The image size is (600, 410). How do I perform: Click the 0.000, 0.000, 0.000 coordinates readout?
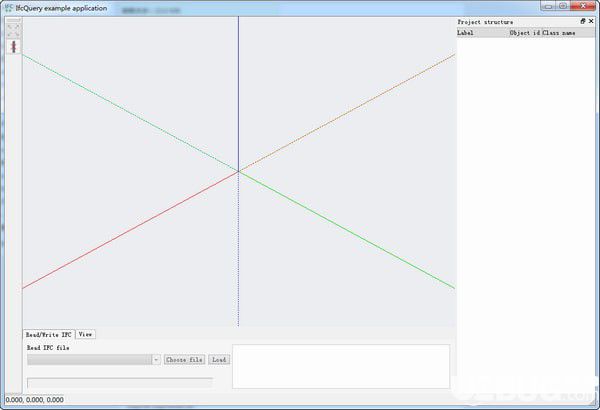click(34, 400)
